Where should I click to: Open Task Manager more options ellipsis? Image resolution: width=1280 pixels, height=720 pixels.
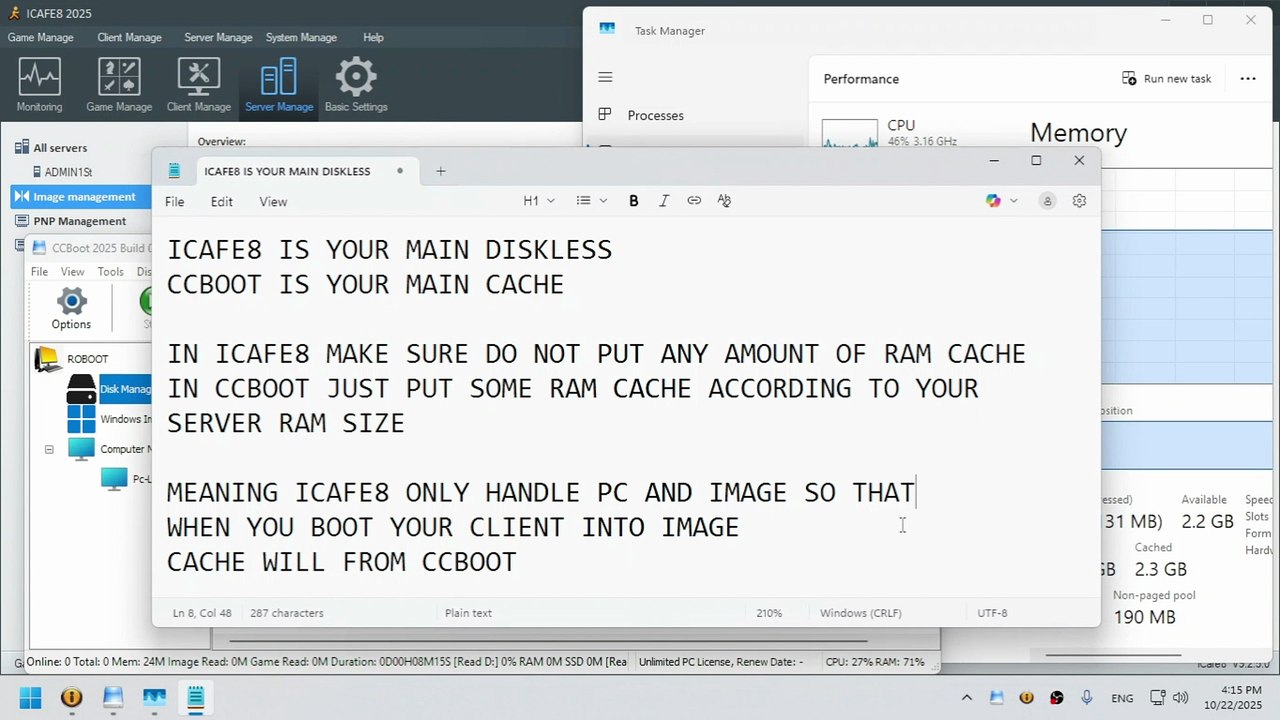point(1248,78)
